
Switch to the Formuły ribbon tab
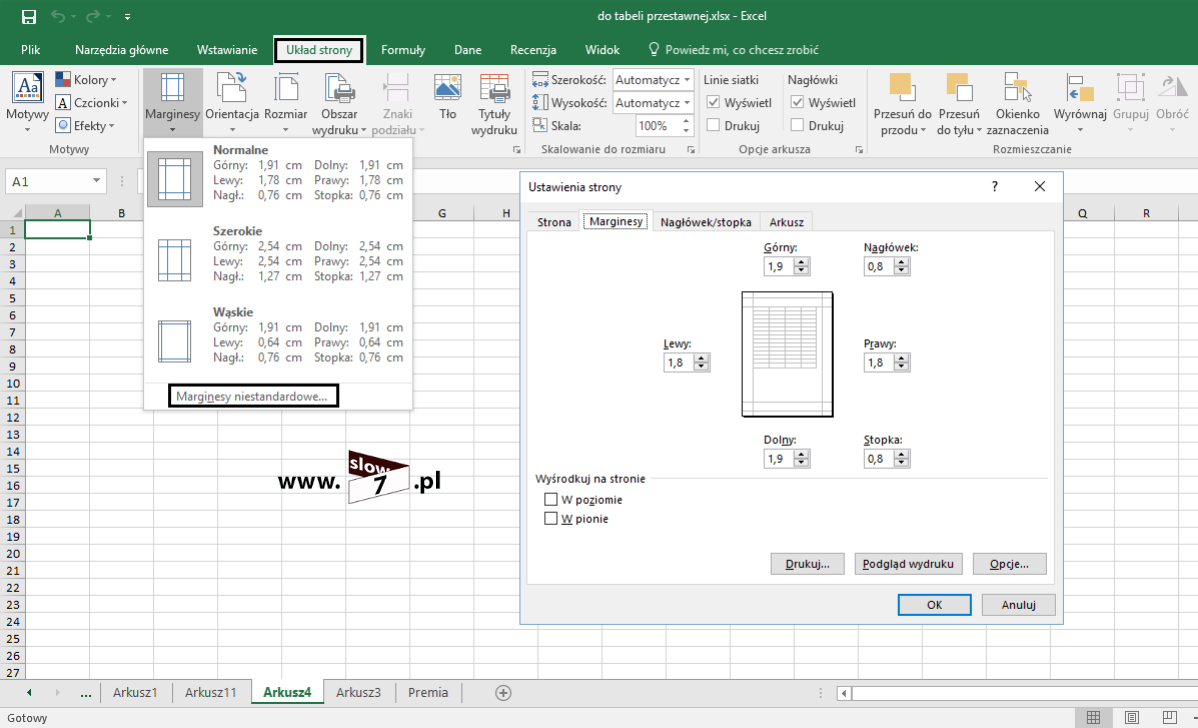click(403, 50)
